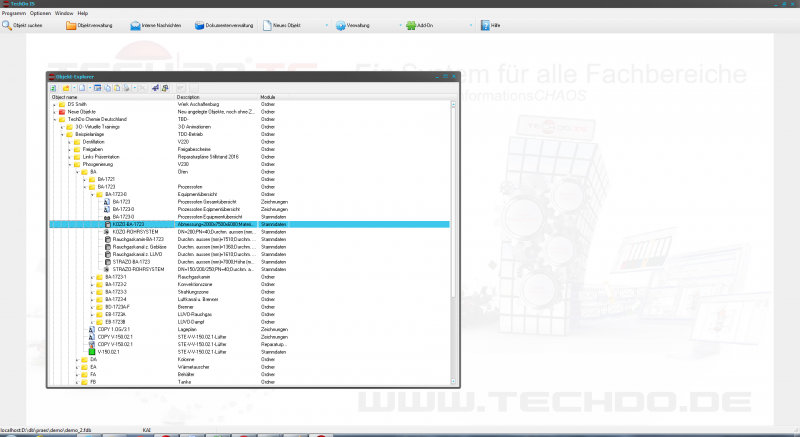
Task: Click the properties window icon in Explorer toolbar
Action: pyautogui.click(x=97, y=88)
